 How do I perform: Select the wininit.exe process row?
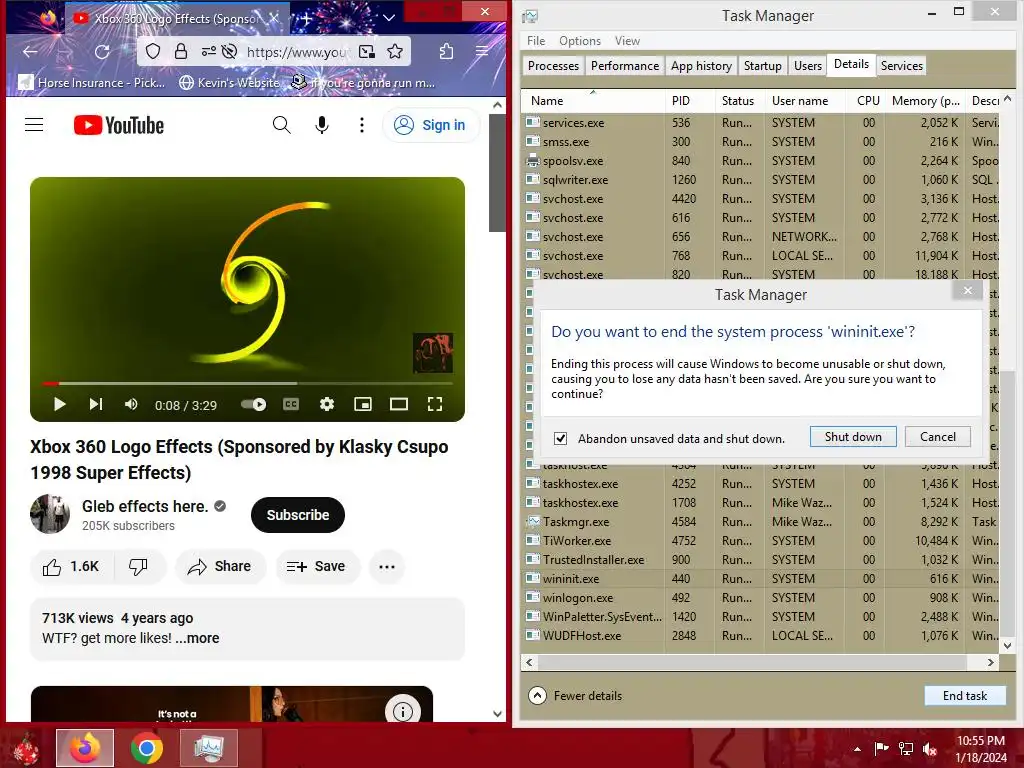[x=762, y=579]
